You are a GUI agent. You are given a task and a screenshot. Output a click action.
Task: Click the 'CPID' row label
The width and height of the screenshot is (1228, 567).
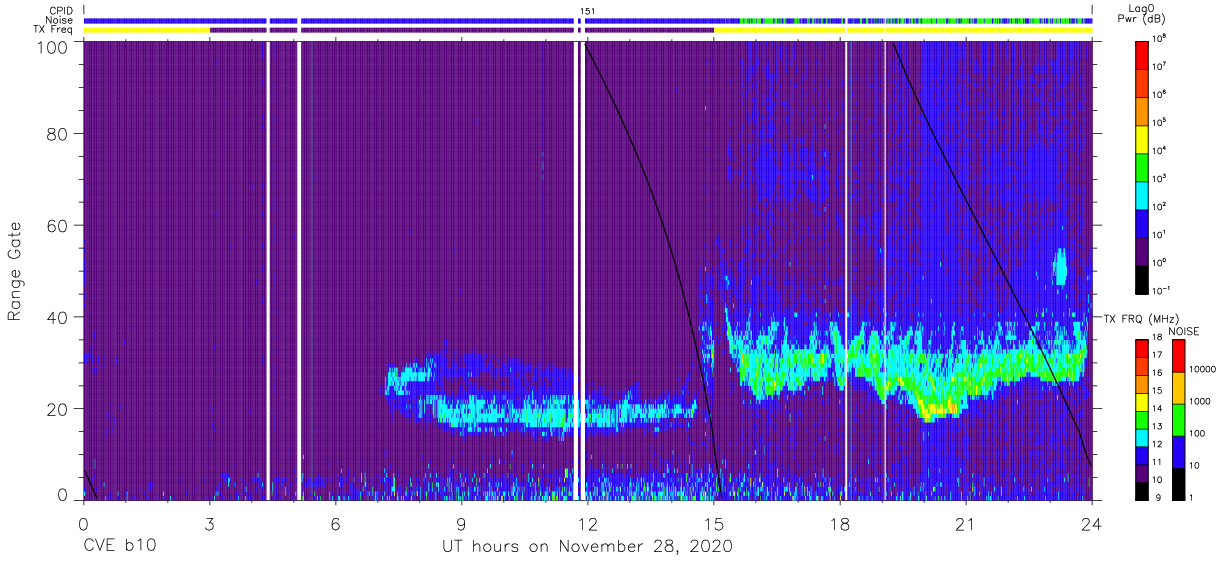tap(61, 10)
